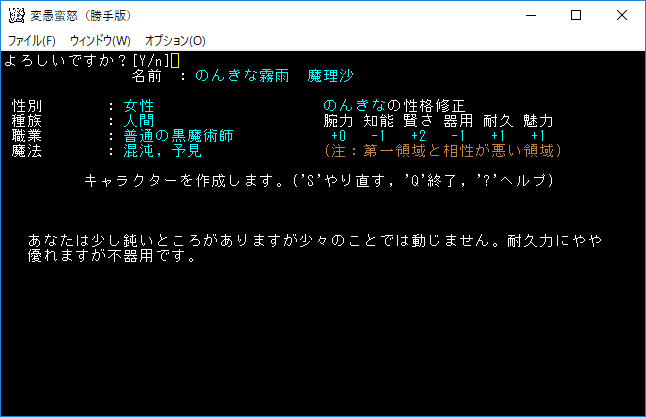Select the 人間 race value
The image size is (646, 417).
pyautogui.click(x=139, y=121)
